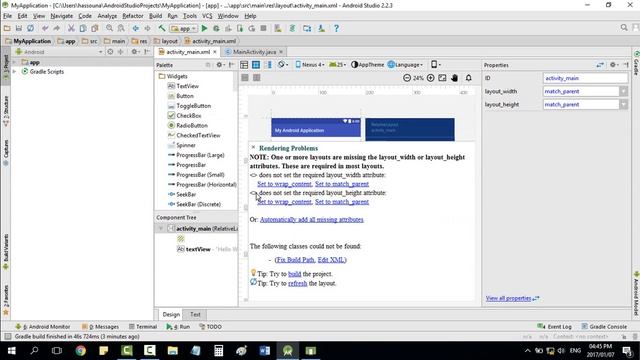Screen dimensions: 640x360
Task: Open the Refactor menu
Action: (x=133, y=16)
